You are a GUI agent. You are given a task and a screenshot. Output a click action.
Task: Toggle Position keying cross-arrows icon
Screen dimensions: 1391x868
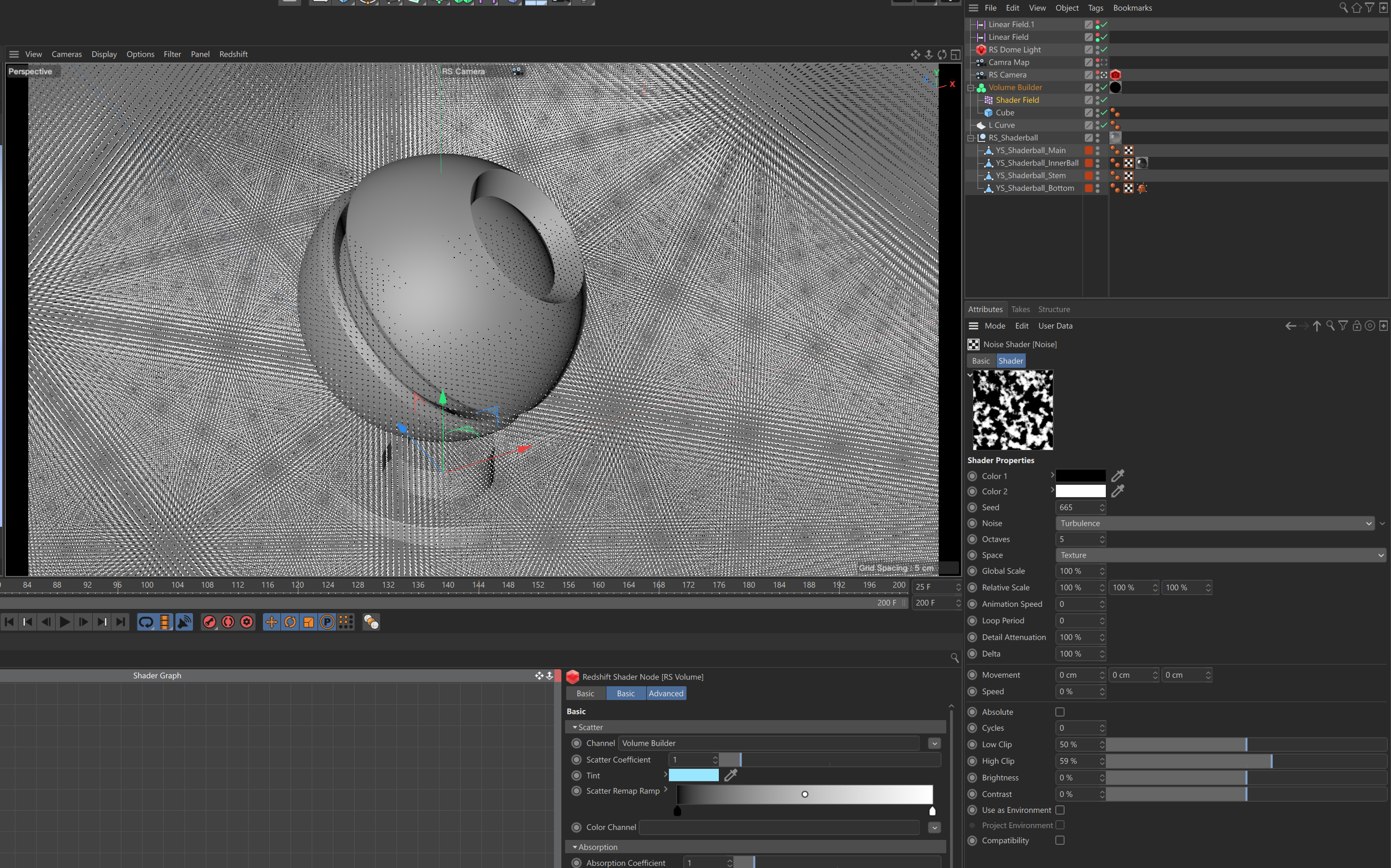pos(271,622)
